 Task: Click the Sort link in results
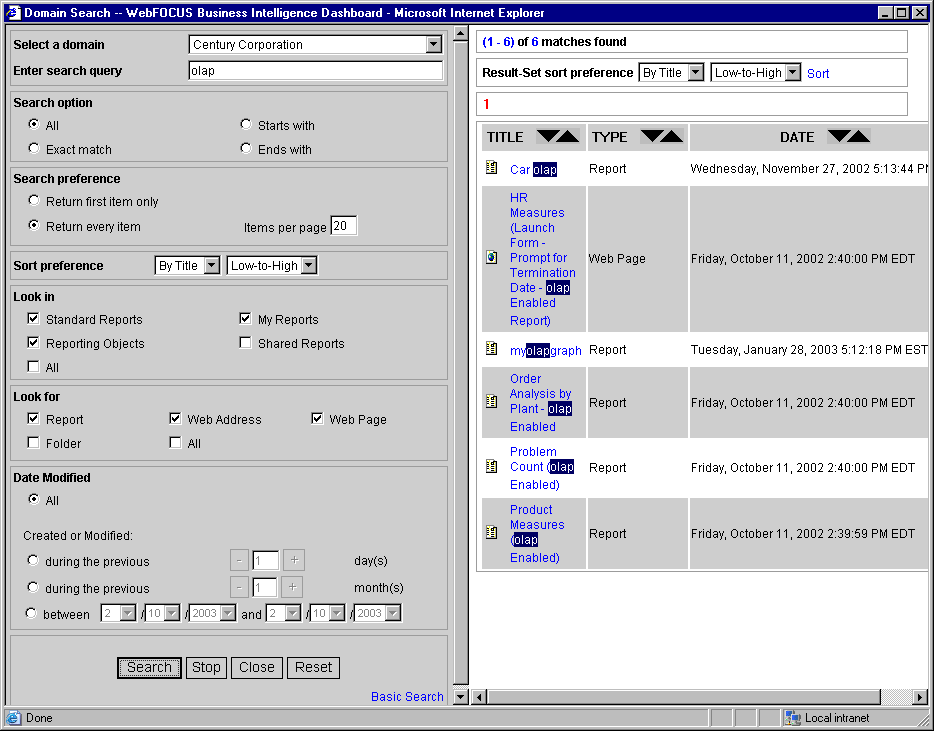point(818,73)
